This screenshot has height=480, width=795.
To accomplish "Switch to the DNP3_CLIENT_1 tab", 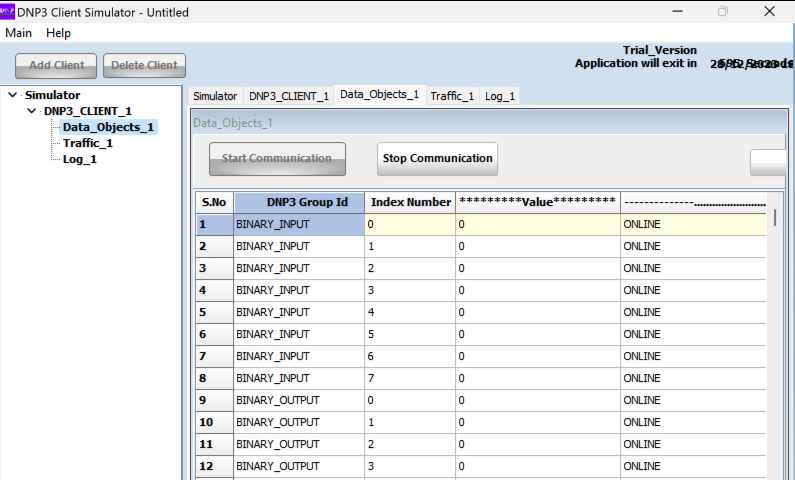I will 288,96.
